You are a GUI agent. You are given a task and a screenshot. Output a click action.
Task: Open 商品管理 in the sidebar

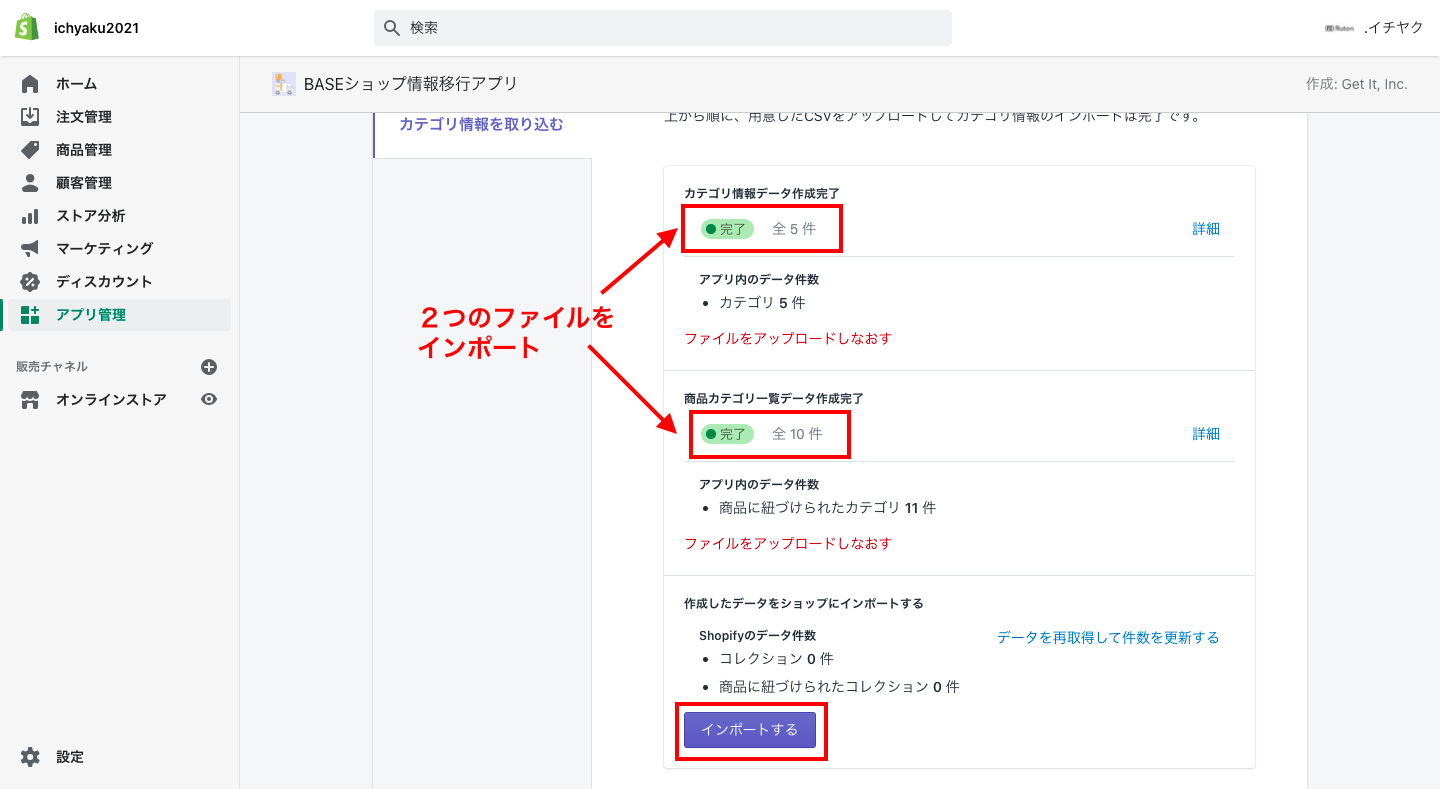tap(84, 150)
